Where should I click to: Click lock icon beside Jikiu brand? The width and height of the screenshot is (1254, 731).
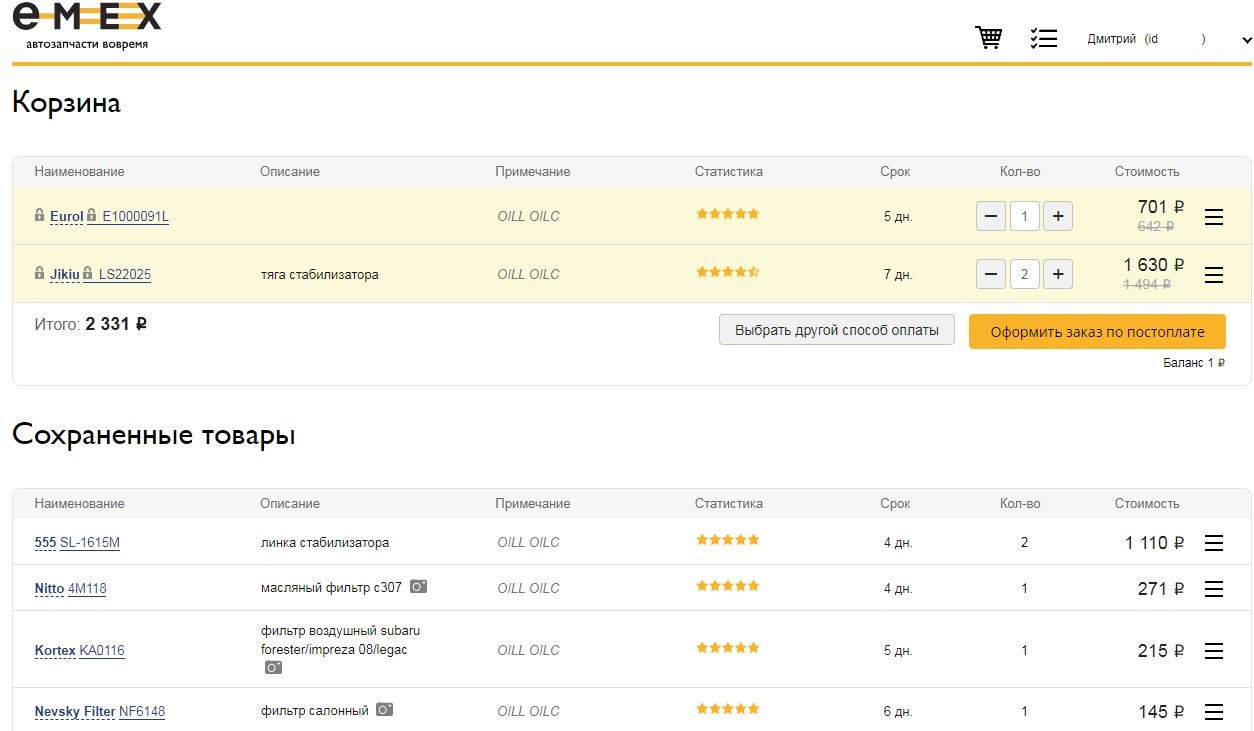[40, 273]
